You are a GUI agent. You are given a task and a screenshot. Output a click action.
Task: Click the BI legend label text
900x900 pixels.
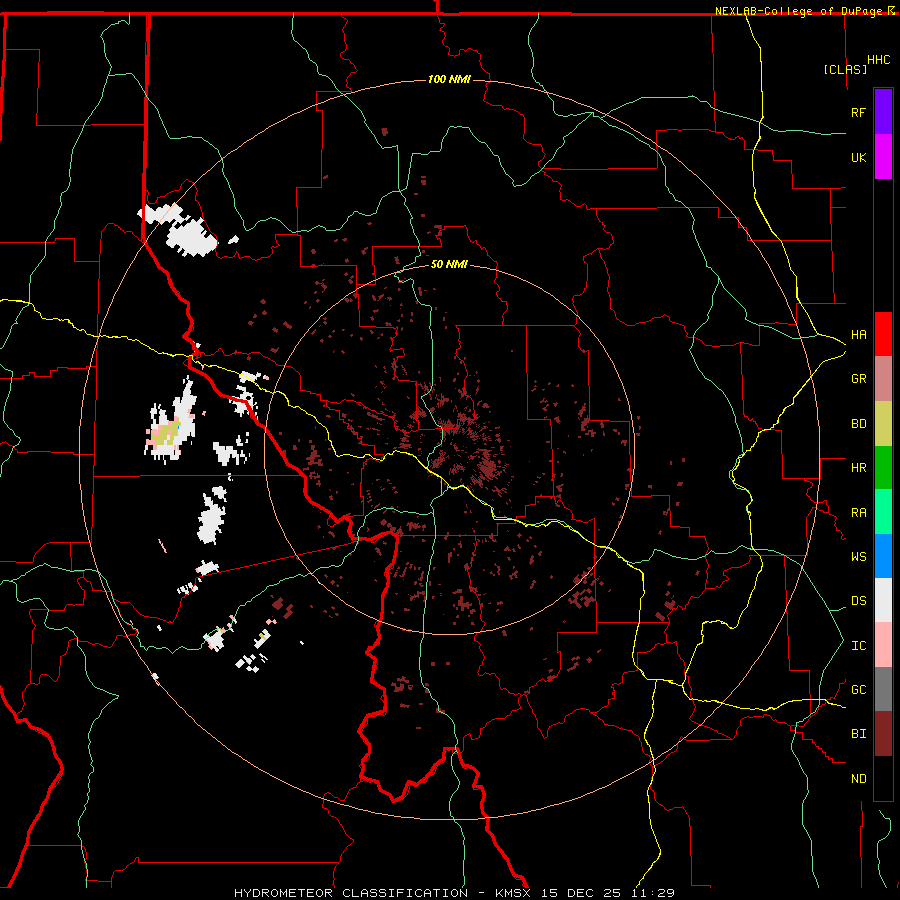(x=859, y=734)
